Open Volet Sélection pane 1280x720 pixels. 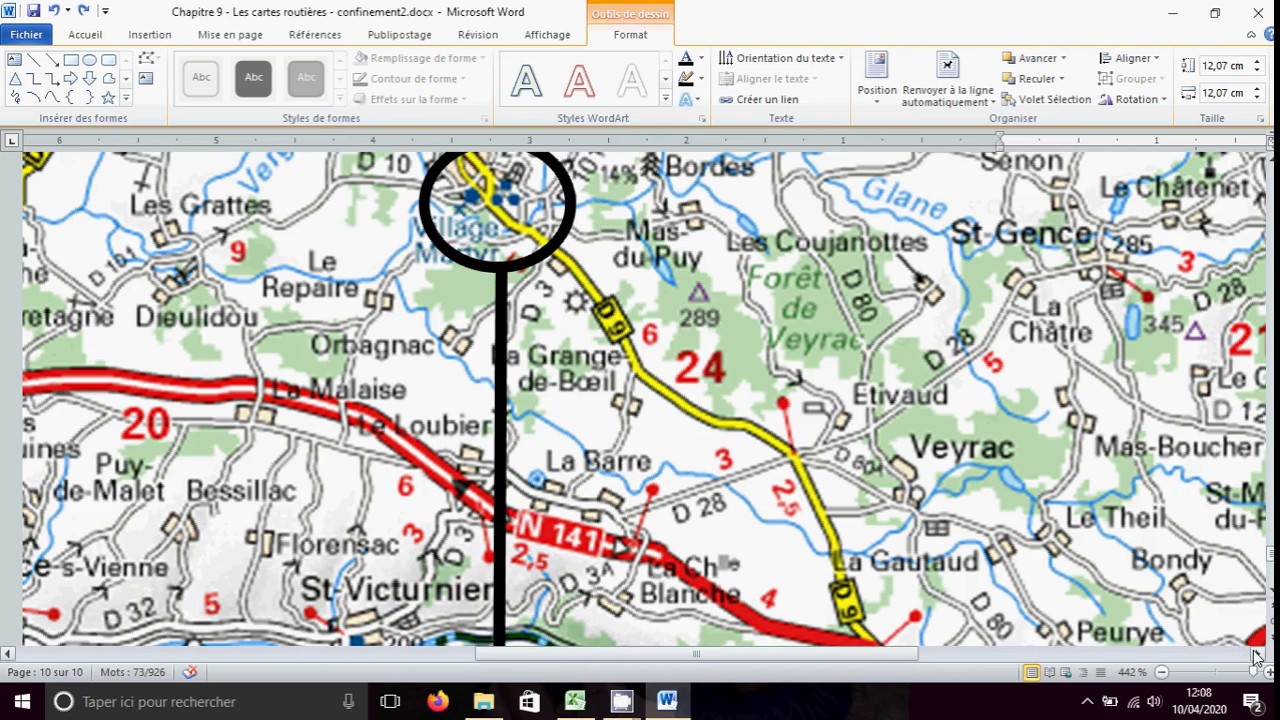(x=1046, y=99)
